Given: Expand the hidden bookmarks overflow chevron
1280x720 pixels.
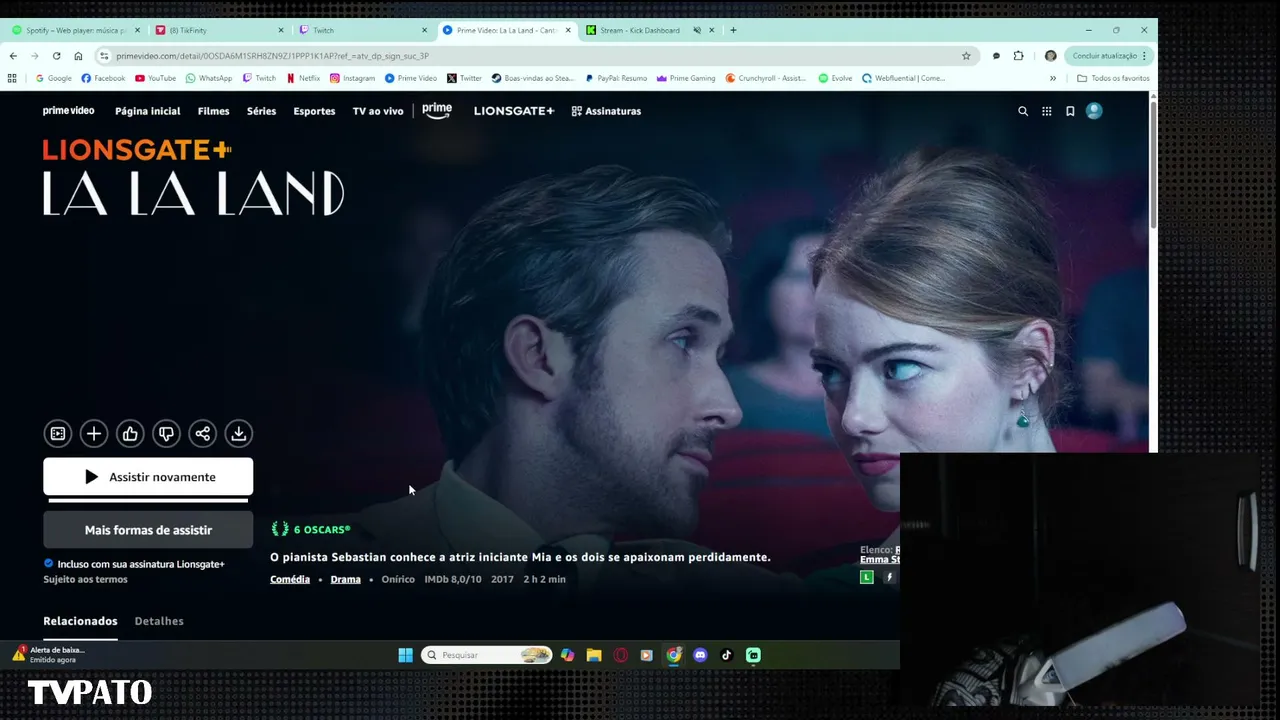Looking at the screenshot, I should pos(1052,78).
